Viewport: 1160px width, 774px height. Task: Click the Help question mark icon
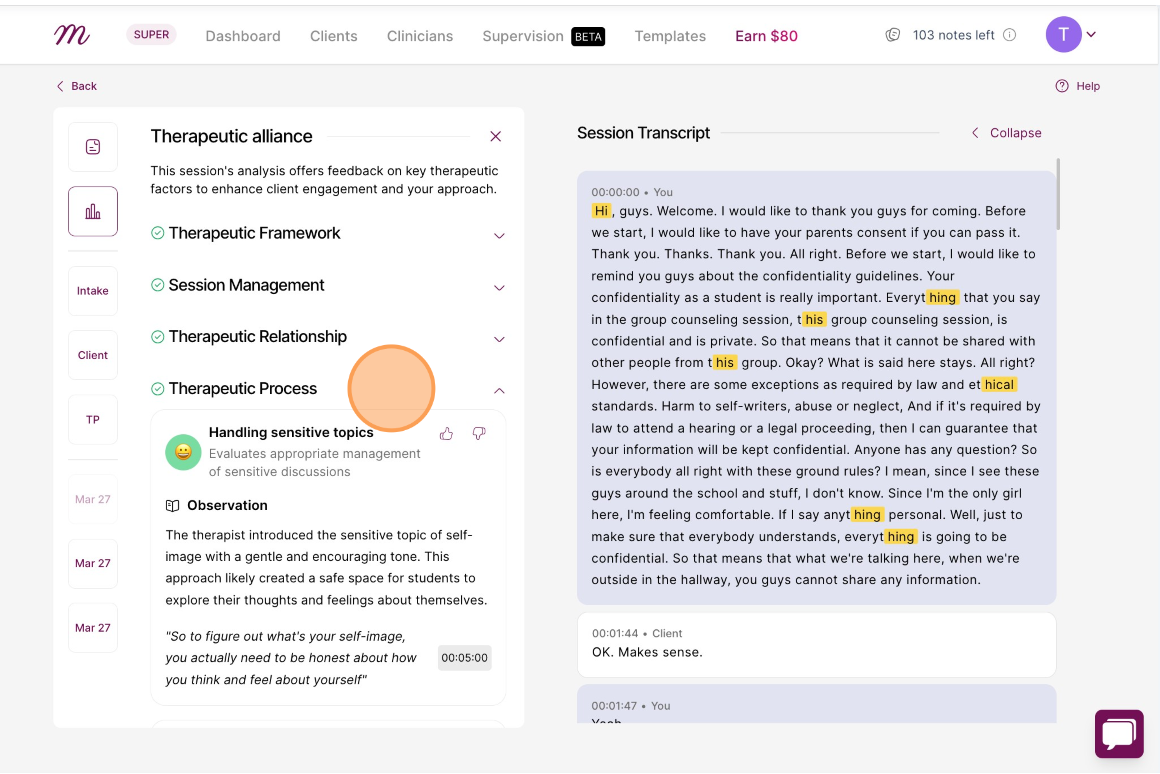pos(1062,86)
